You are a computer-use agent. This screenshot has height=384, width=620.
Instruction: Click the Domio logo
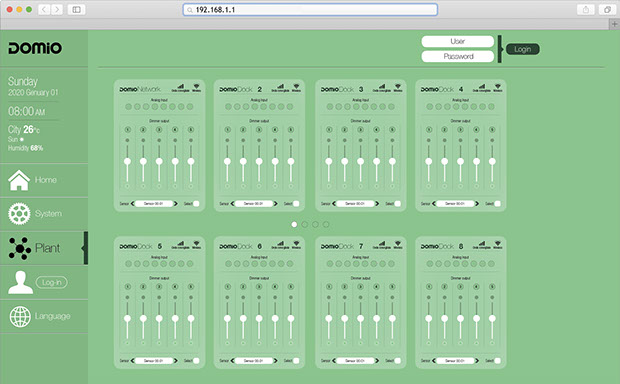pyautogui.click(x=35, y=48)
